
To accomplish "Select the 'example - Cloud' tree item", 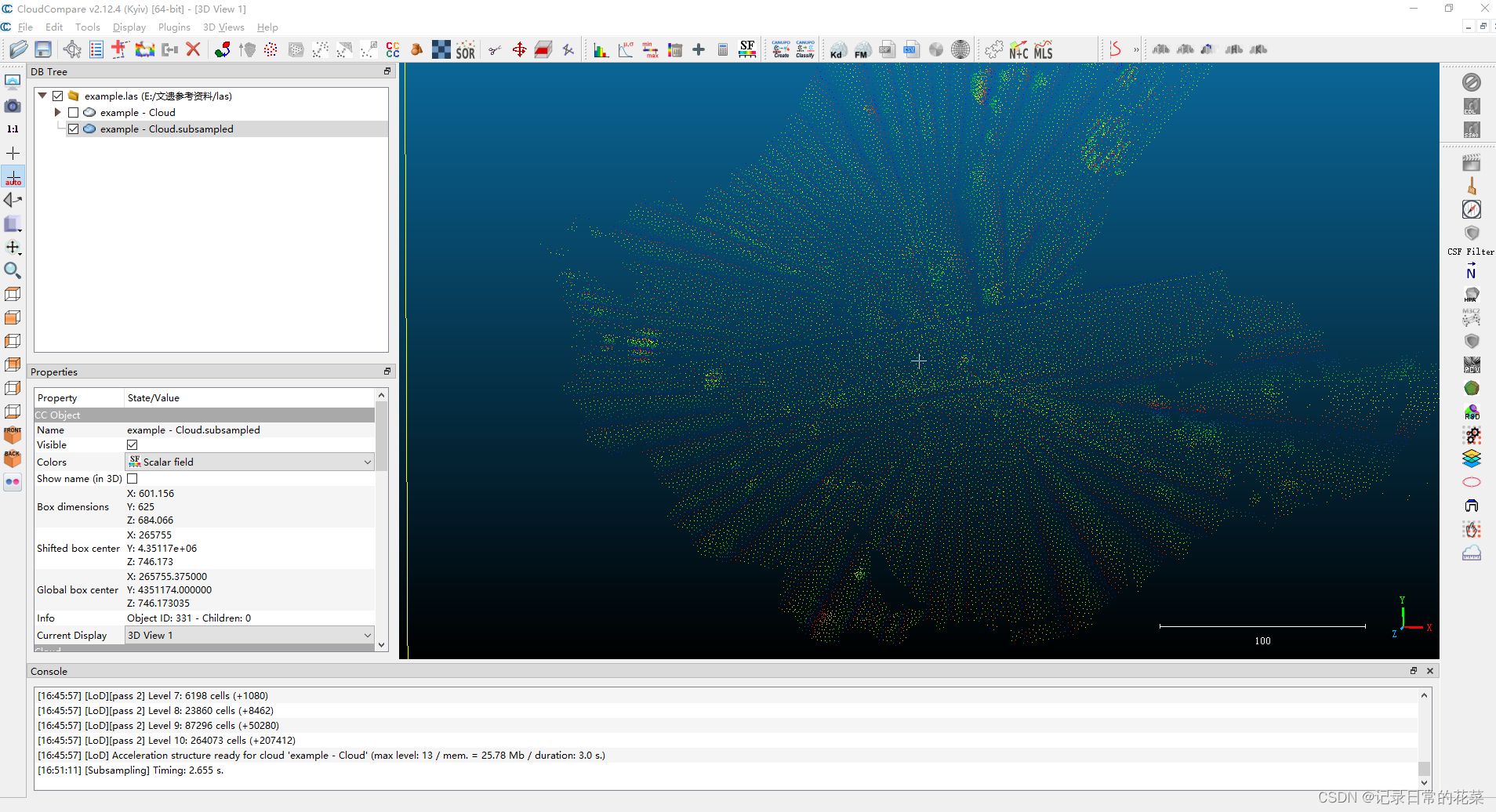I will pyautogui.click(x=137, y=112).
